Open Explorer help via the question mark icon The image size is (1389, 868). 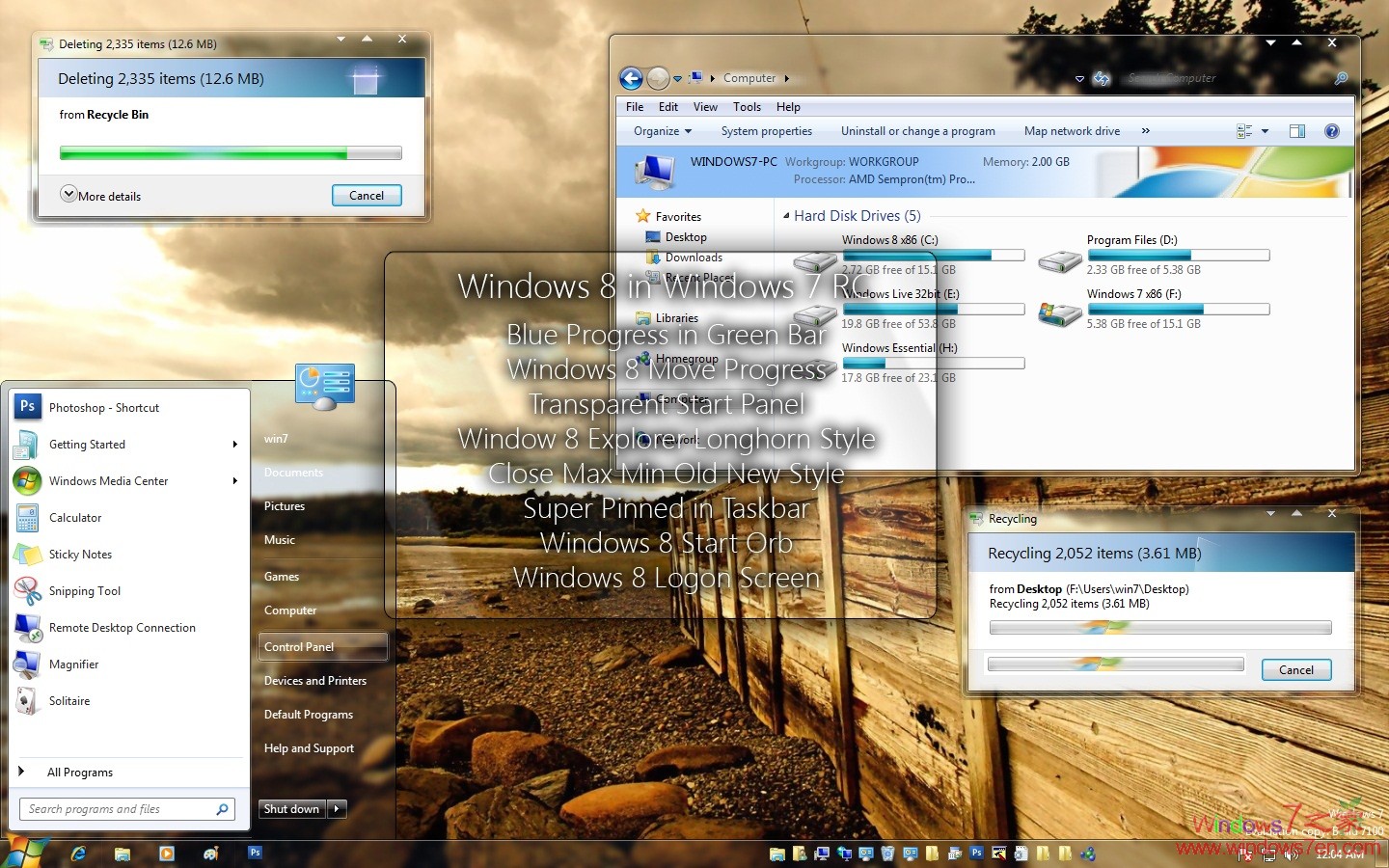click(1332, 130)
